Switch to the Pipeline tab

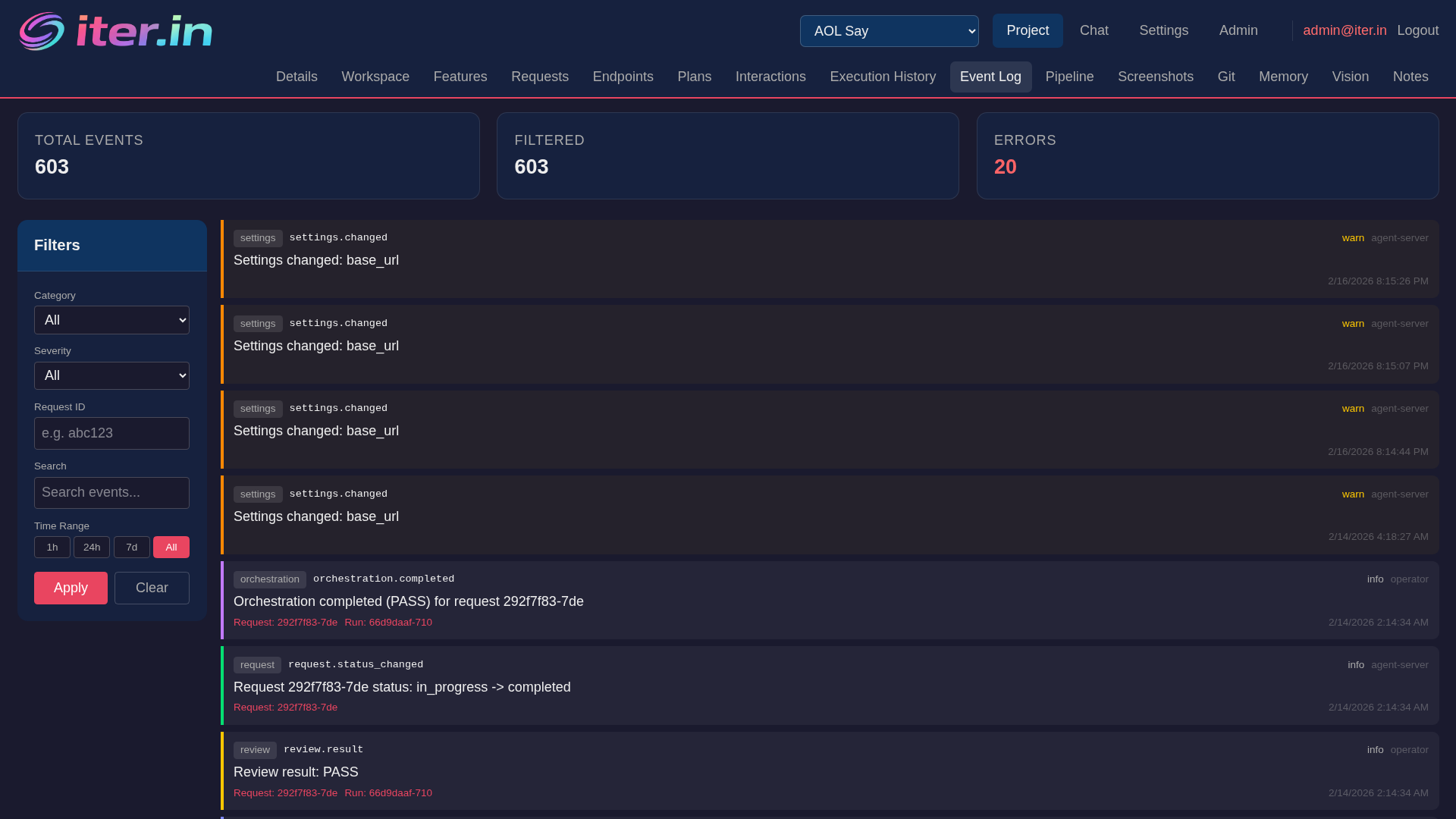(1069, 77)
